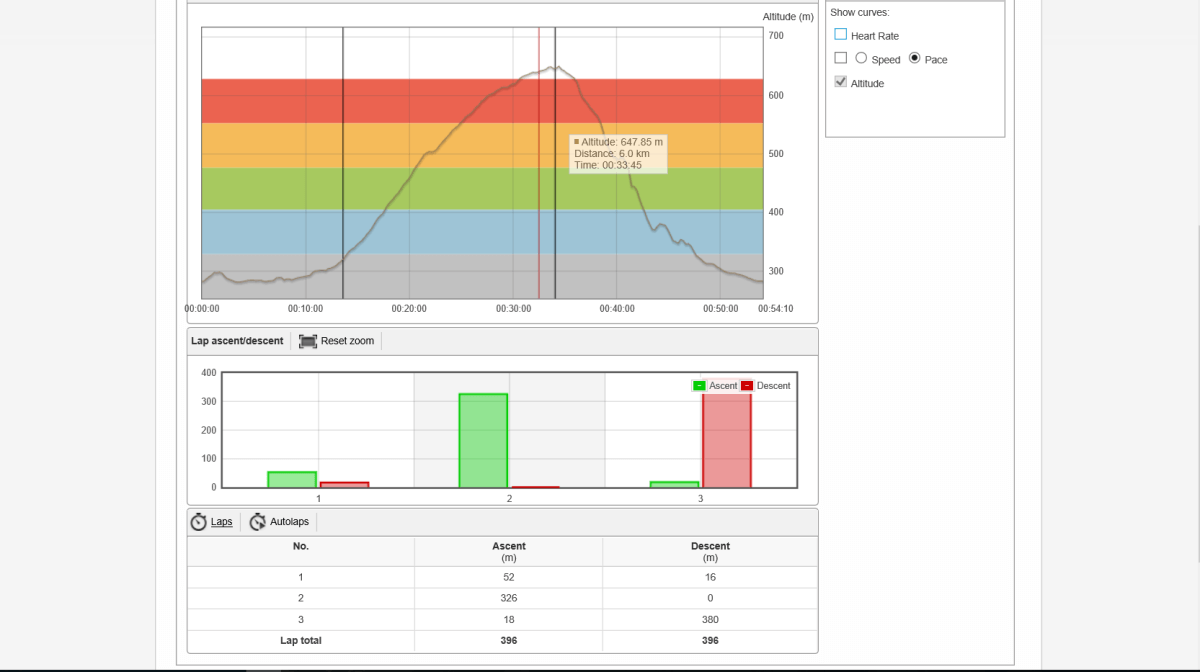Select the Speed radio button

[861, 58]
